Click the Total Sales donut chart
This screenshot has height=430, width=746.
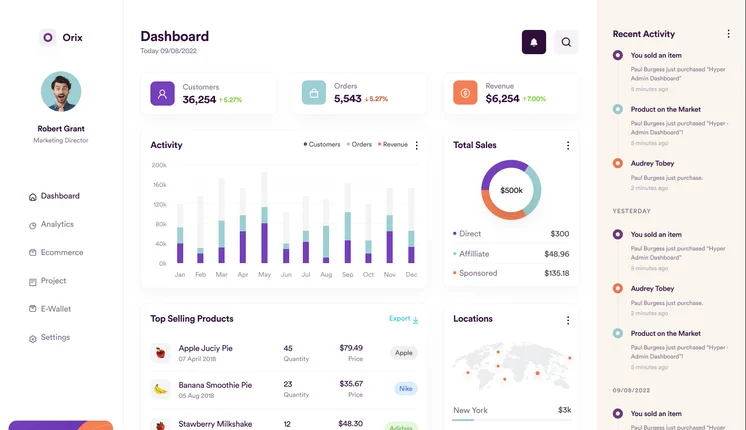[511, 190]
